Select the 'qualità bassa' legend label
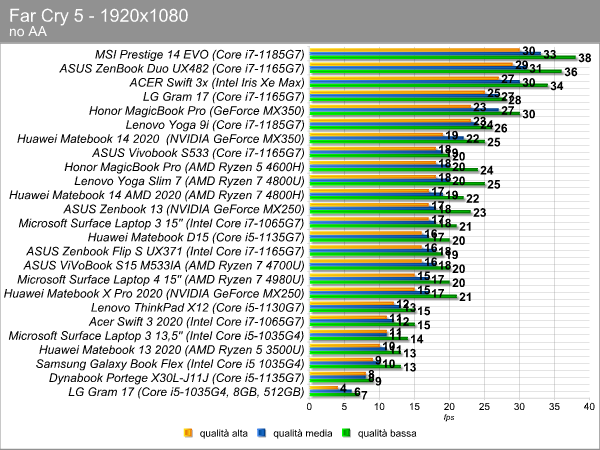The width and height of the screenshot is (600, 450). point(387,433)
